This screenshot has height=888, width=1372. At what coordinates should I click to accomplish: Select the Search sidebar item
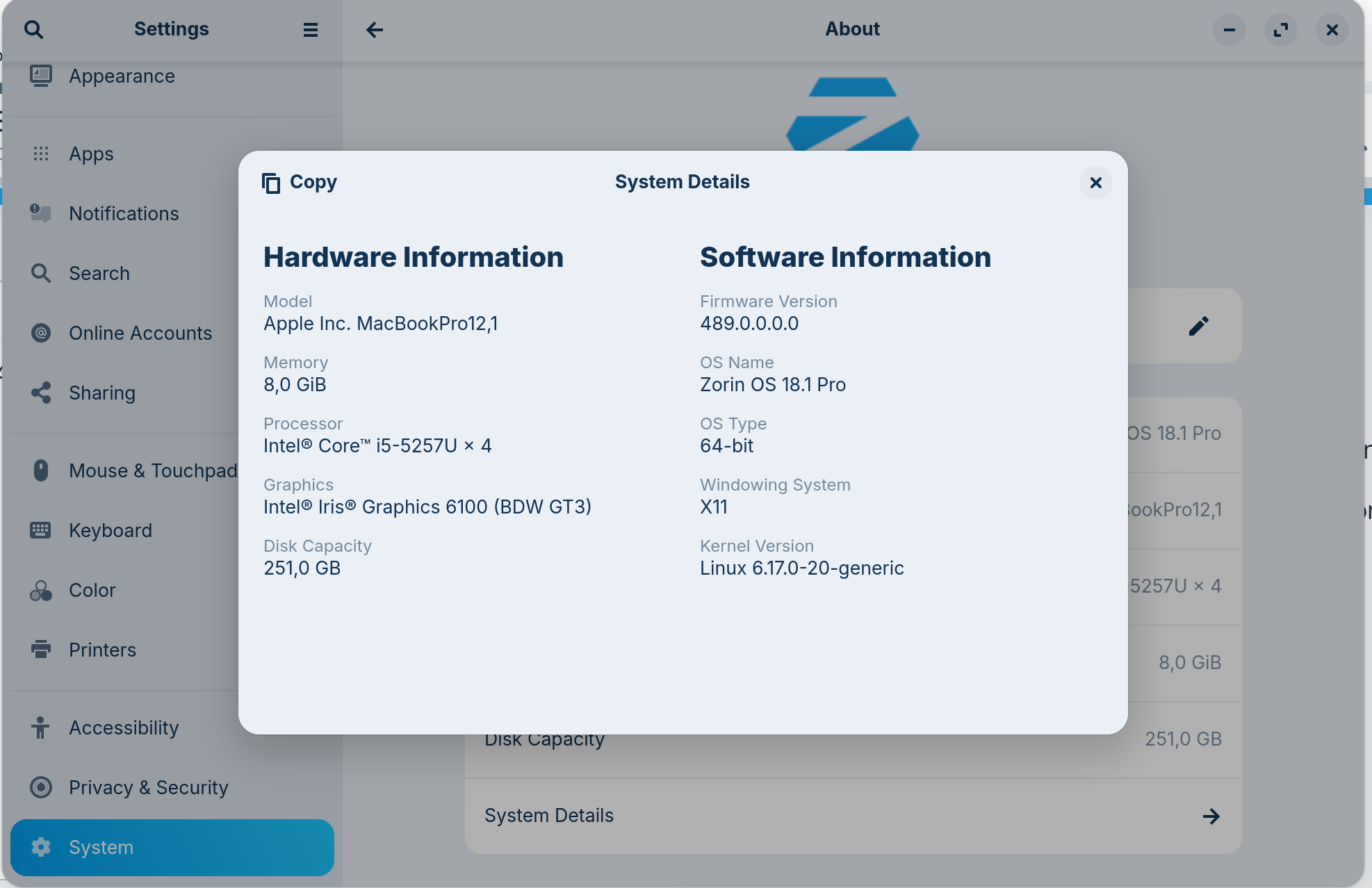tap(99, 273)
